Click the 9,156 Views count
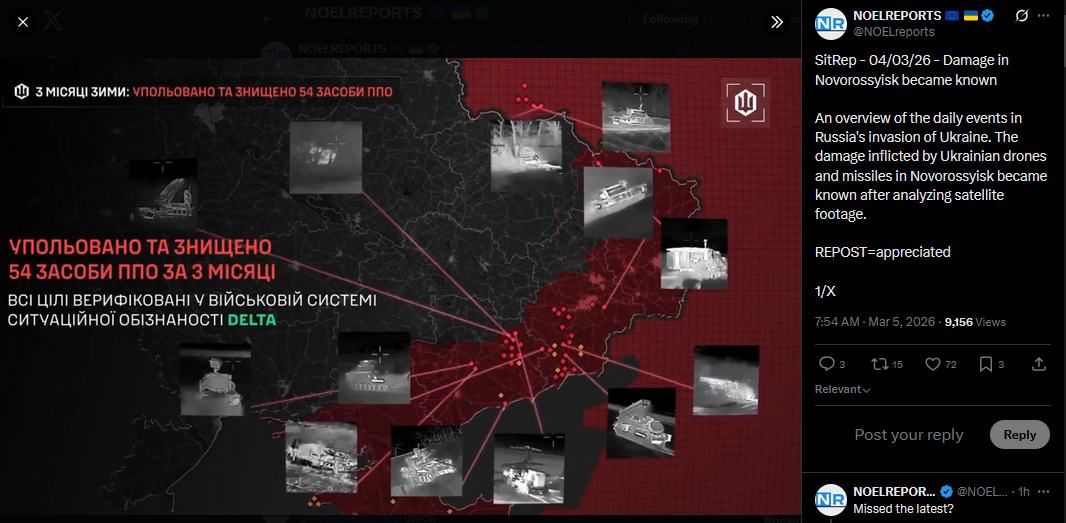 tap(975, 322)
